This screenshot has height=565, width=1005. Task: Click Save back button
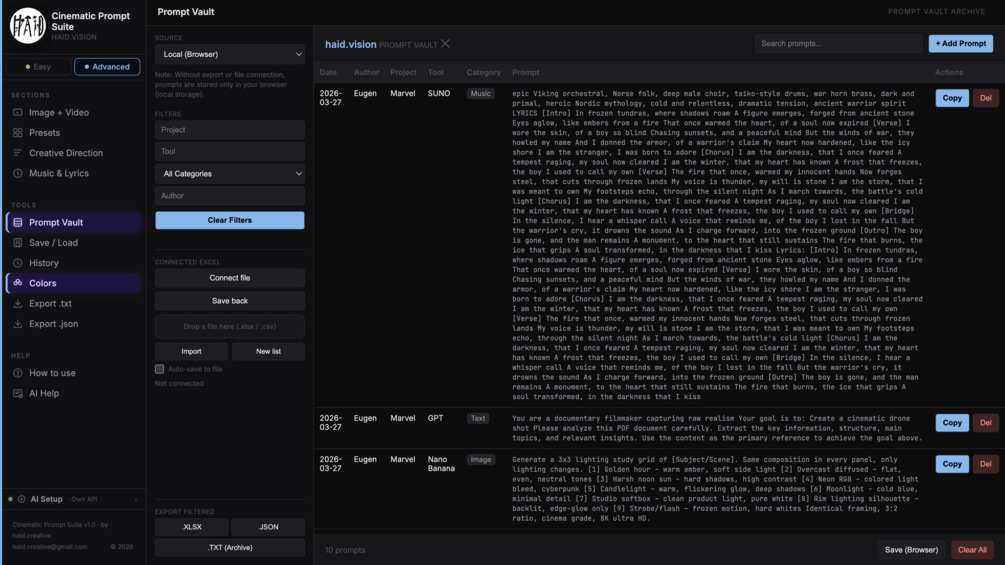229,301
